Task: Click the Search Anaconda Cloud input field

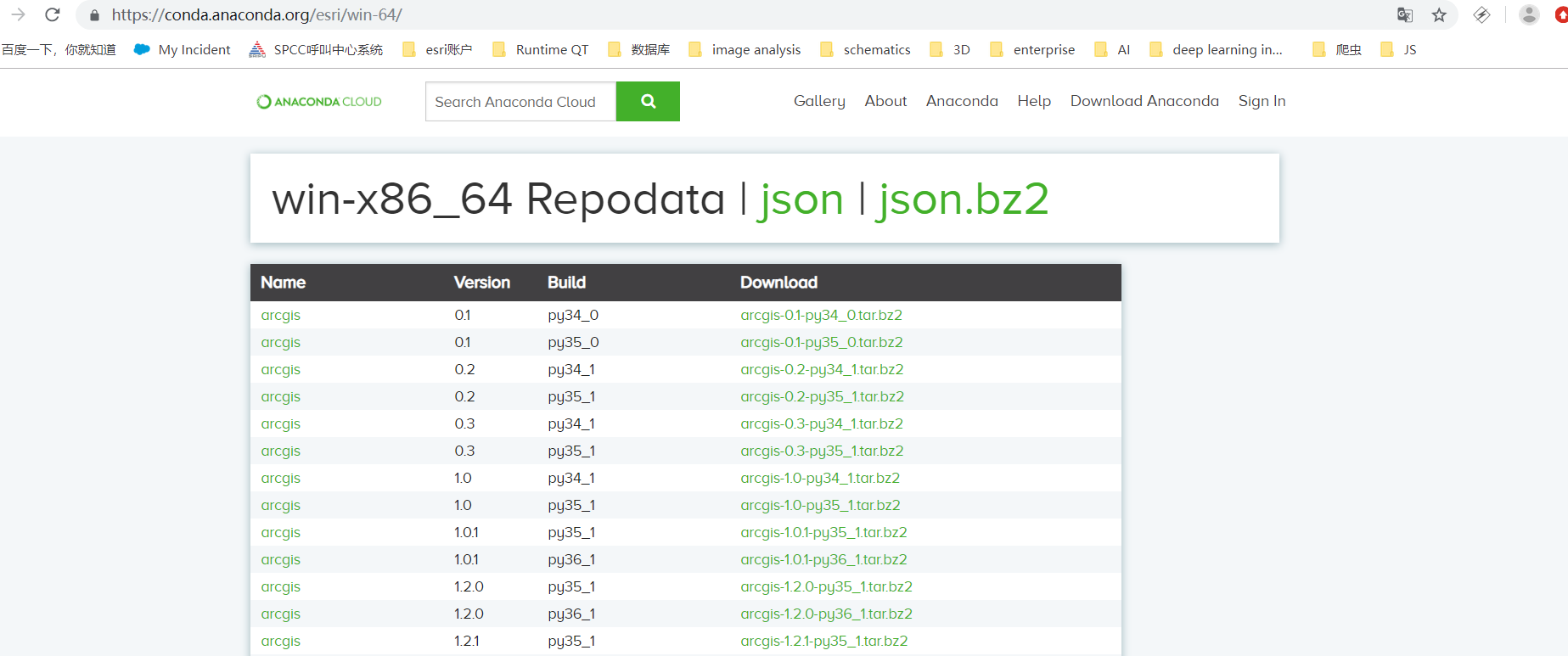Action: point(520,101)
